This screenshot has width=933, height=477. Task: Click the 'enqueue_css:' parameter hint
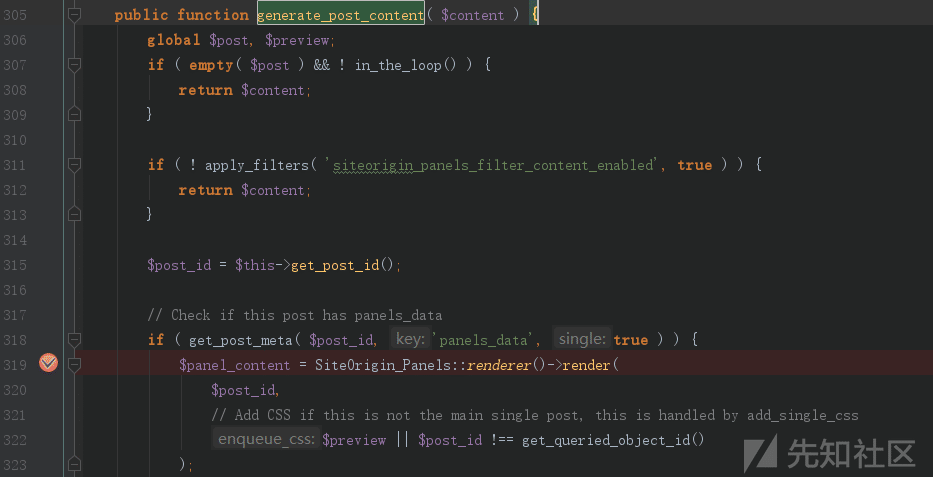click(x=266, y=440)
